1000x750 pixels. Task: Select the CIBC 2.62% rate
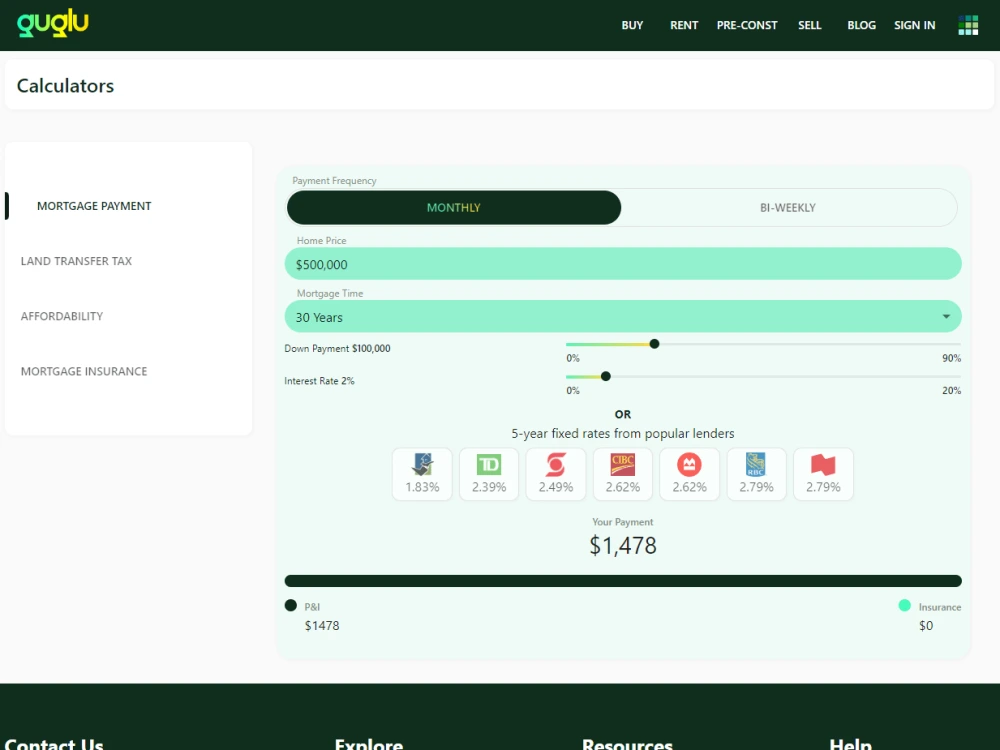pyautogui.click(x=622, y=473)
